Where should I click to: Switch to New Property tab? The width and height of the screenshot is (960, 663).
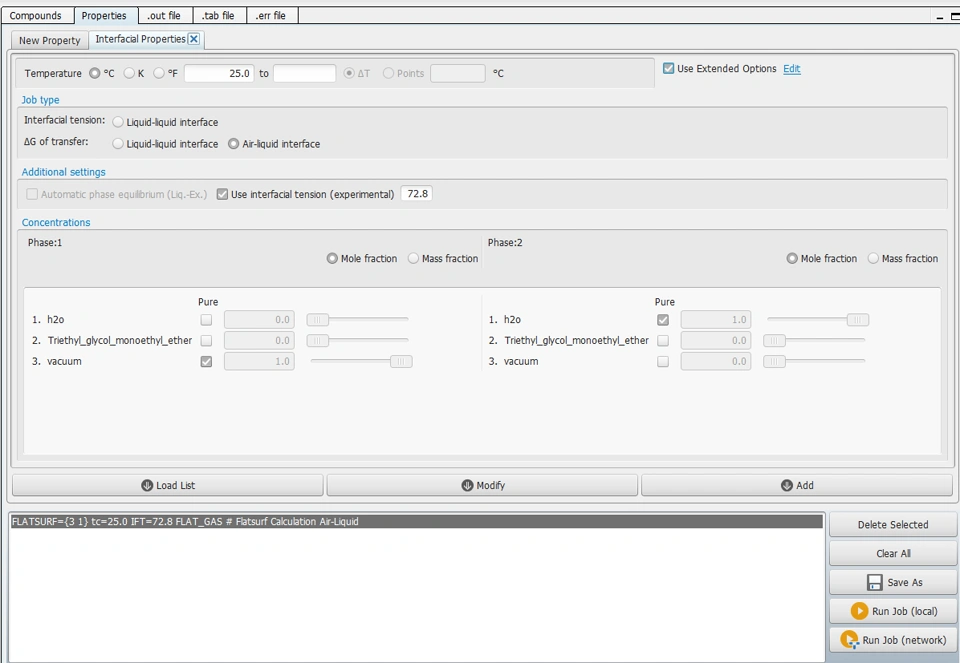tap(50, 40)
